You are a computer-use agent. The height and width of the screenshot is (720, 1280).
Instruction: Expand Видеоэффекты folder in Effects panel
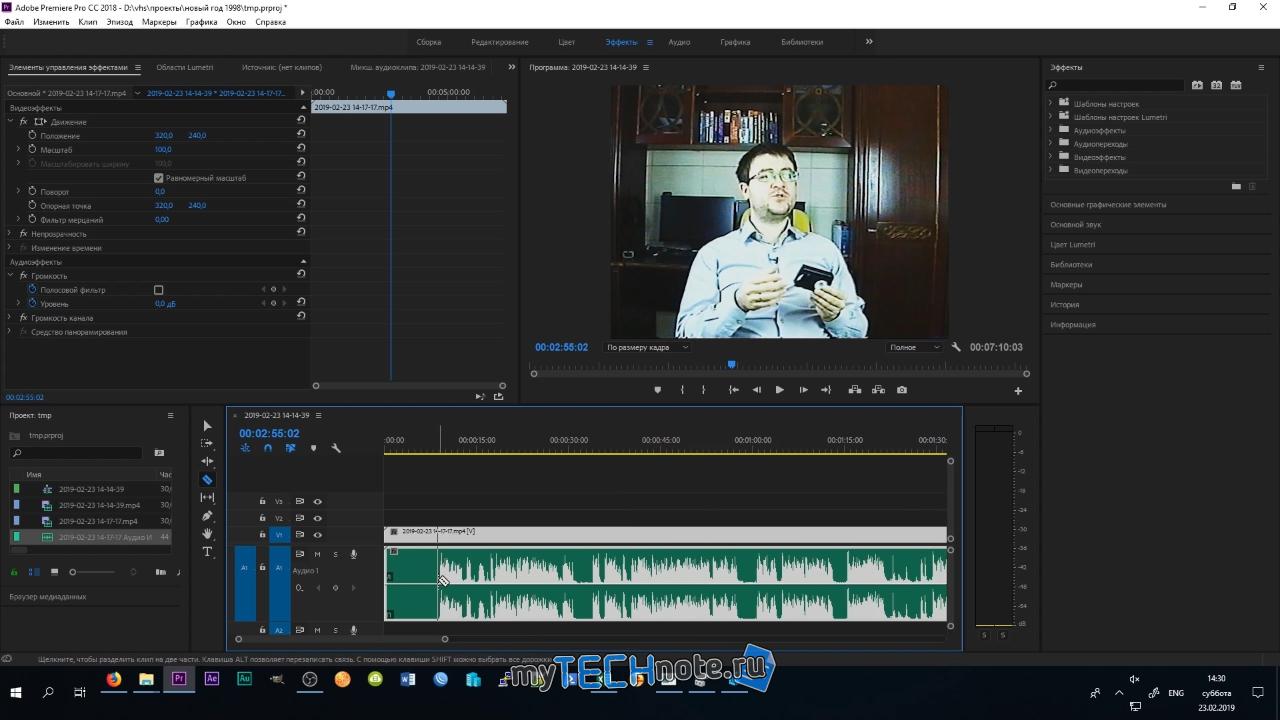point(1051,157)
